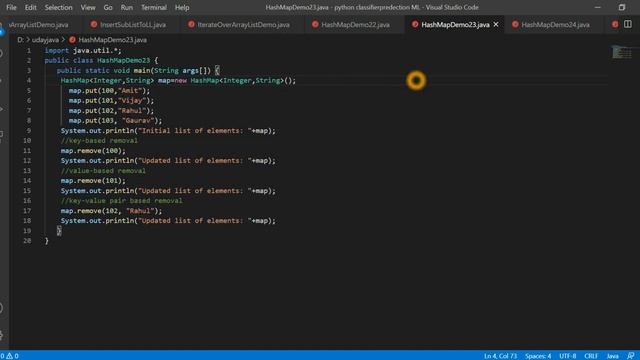The height and width of the screenshot is (360, 640).
Task: Click the feedback icon in status bar
Action: (x=631, y=356)
